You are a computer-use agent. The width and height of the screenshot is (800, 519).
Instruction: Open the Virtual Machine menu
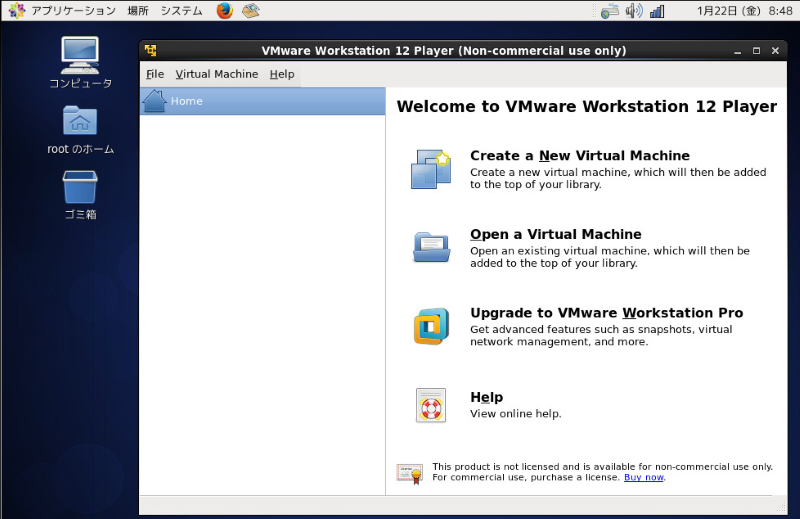tap(217, 74)
